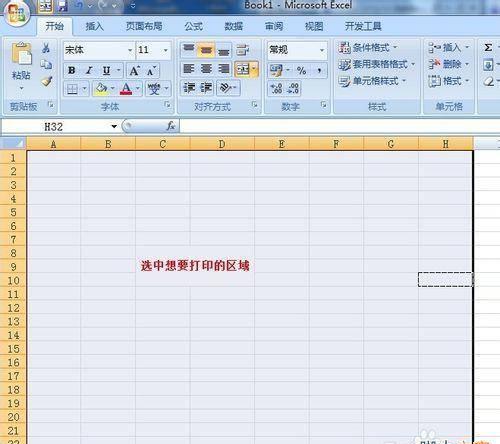Click 删除 button in cells group
500x444 pixels.
click(449, 64)
